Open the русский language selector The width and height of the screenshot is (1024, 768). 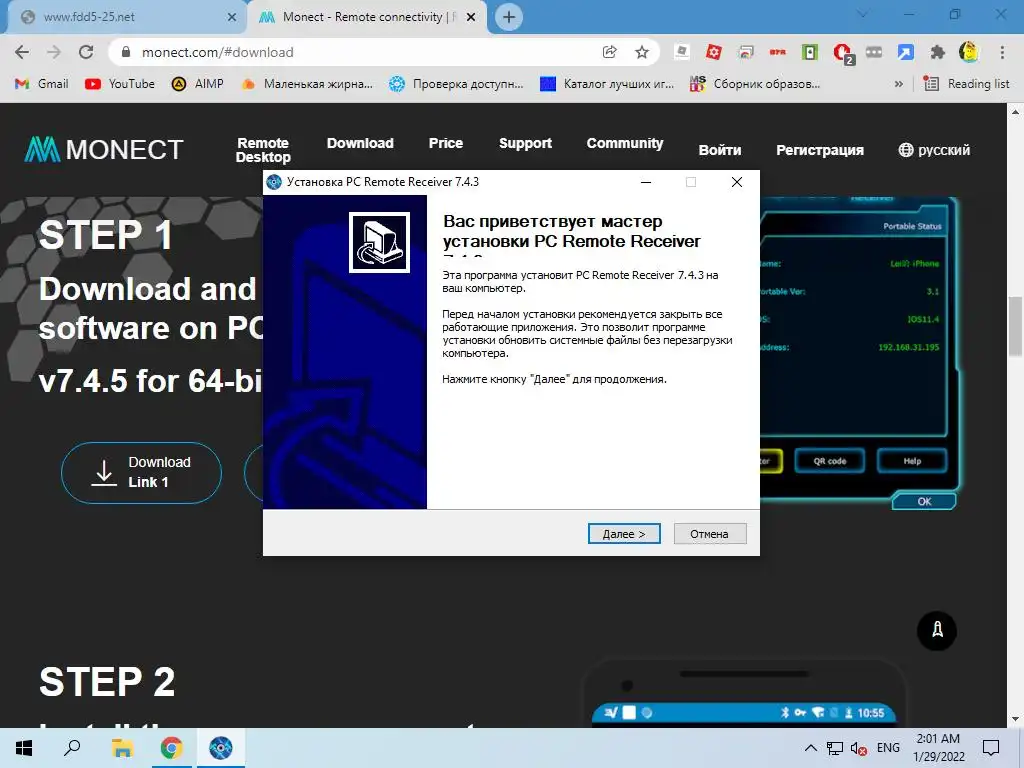tap(934, 150)
